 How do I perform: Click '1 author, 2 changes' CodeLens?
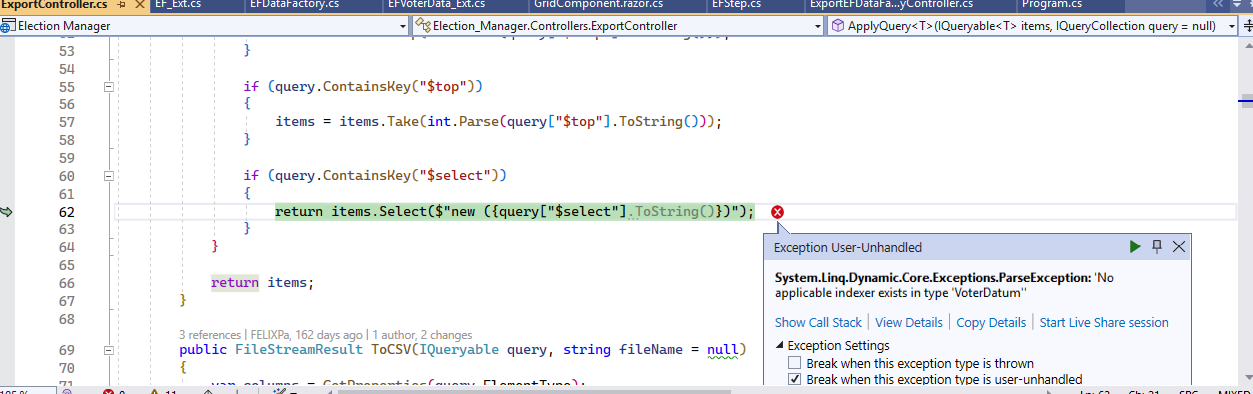(422, 335)
